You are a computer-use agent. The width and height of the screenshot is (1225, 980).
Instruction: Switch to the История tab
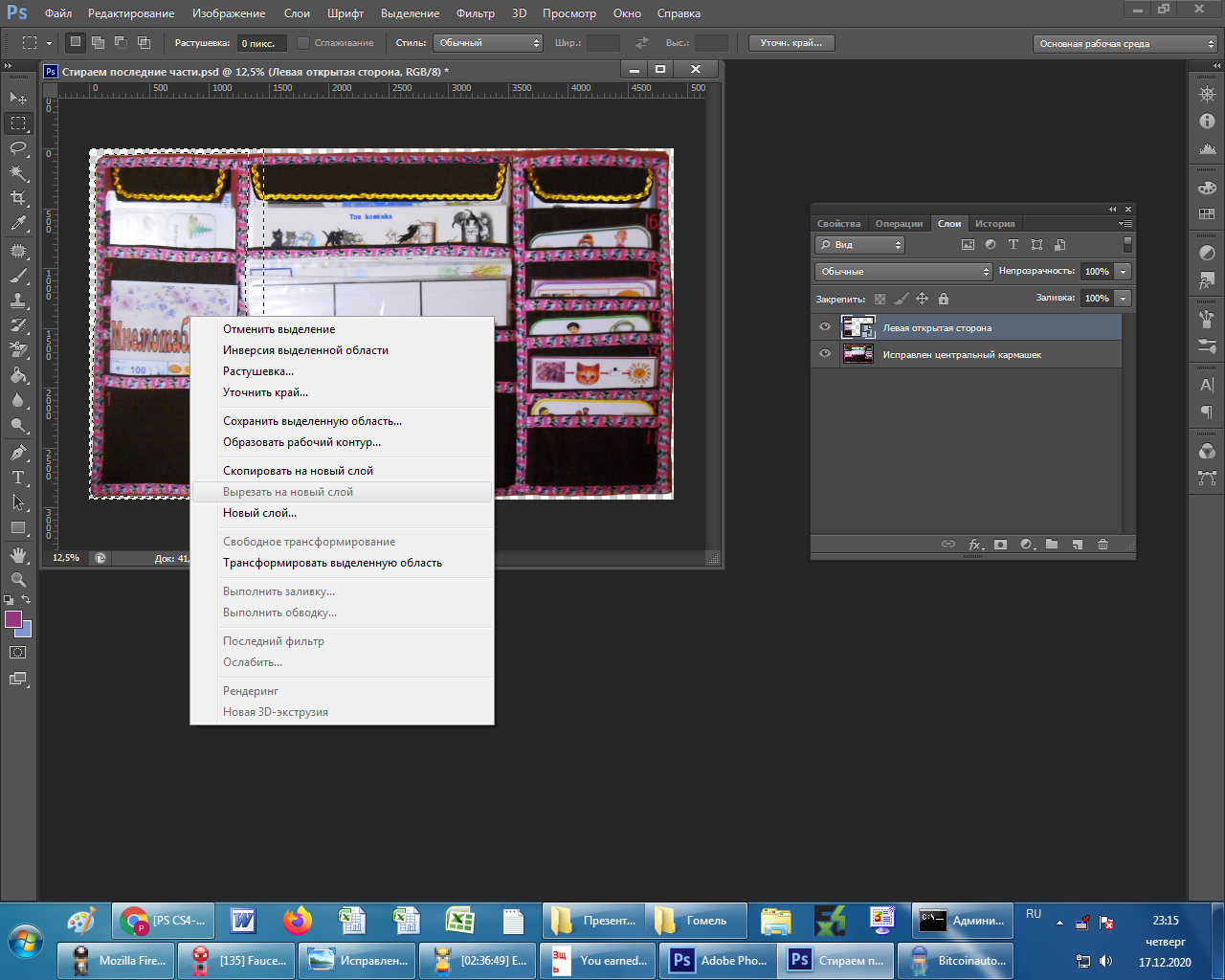click(x=994, y=224)
